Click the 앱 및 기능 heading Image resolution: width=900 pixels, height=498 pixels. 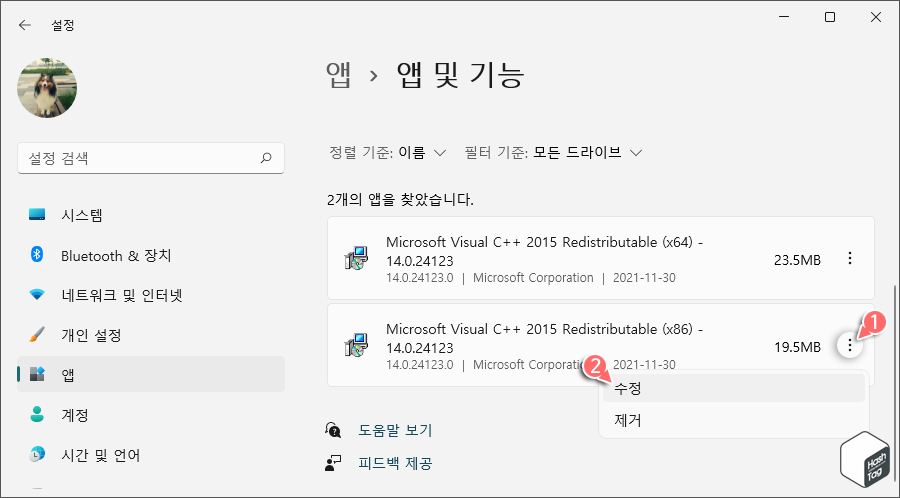tap(460, 75)
